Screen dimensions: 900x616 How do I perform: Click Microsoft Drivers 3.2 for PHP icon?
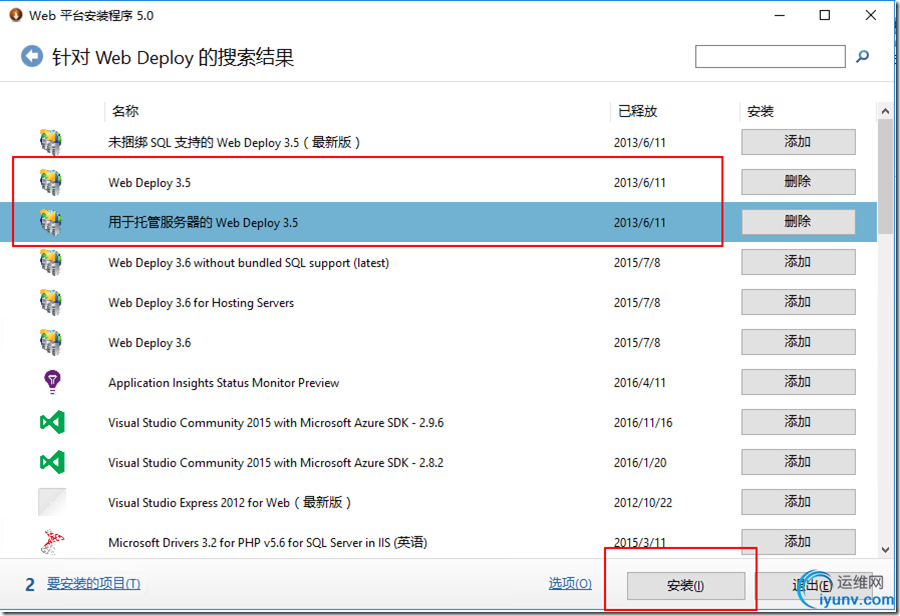[52, 542]
